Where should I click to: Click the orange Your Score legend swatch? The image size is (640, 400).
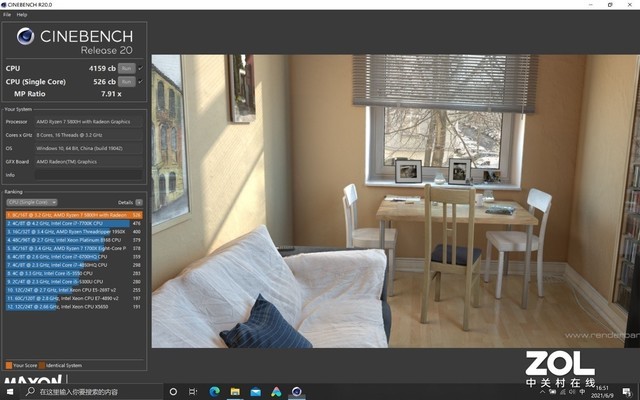(x=8, y=365)
